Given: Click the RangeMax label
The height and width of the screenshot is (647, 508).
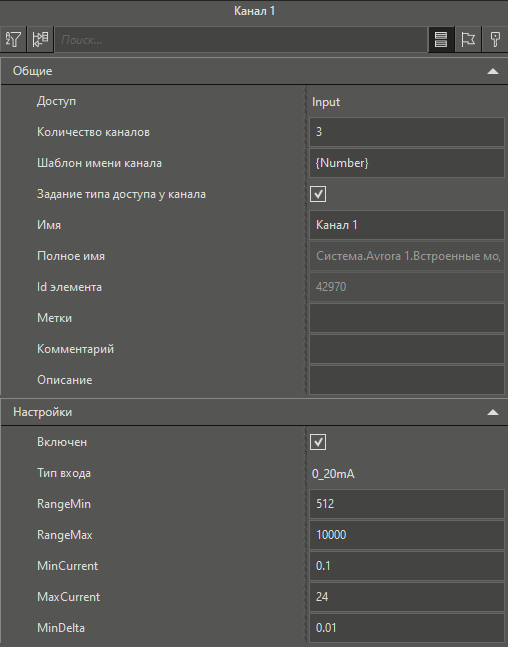Looking at the screenshot, I should tap(65, 535).
